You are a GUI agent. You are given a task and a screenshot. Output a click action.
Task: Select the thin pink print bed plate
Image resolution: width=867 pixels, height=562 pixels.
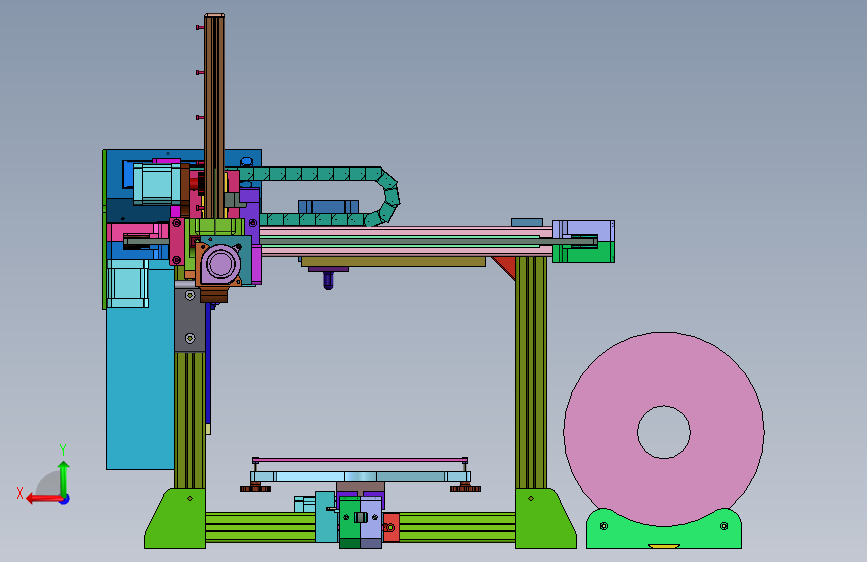(360, 460)
